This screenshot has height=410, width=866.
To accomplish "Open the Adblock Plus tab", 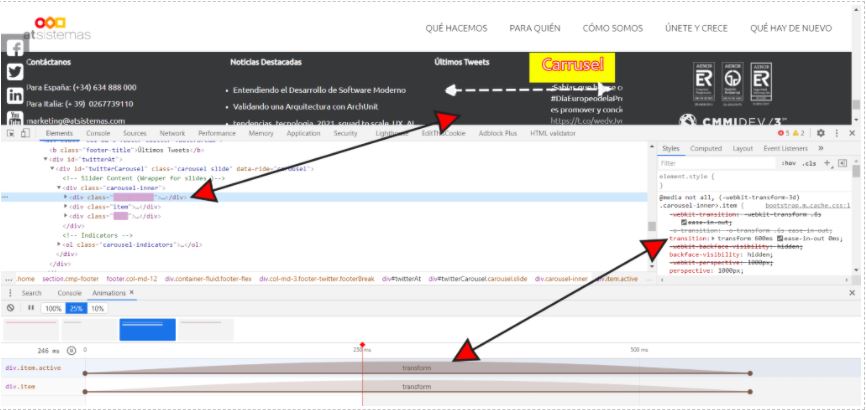I will (498, 133).
